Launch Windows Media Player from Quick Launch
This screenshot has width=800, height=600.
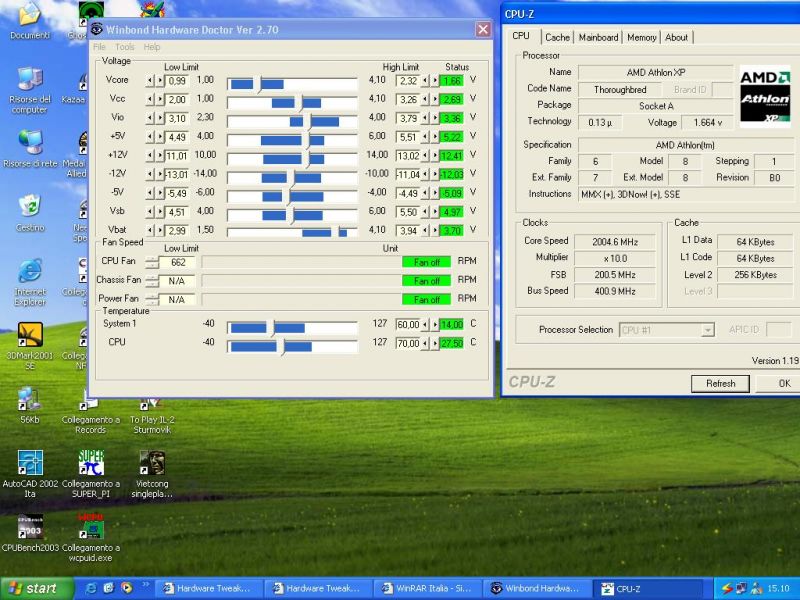126,588
